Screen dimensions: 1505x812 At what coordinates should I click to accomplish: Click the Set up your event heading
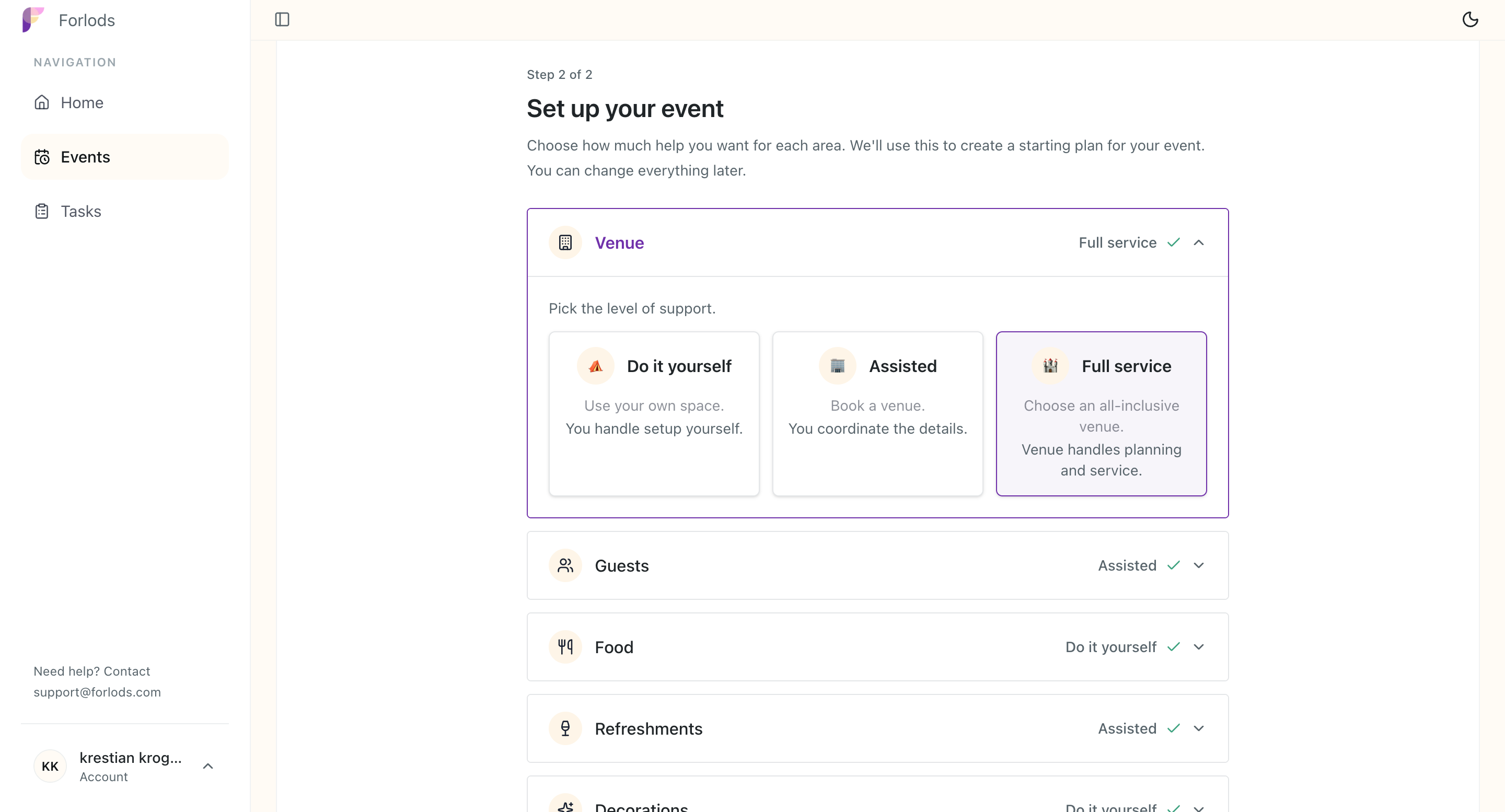pyautogui.click(x=624, y=109)
